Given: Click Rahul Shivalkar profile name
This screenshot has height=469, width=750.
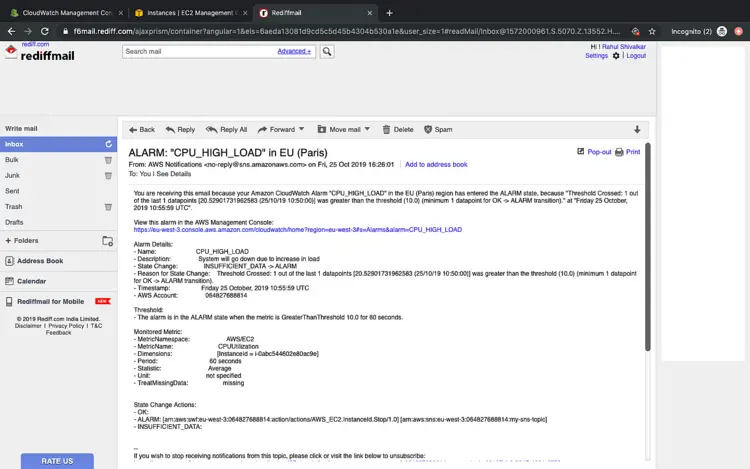Looking at the screenshot, I should click(624, 47).
